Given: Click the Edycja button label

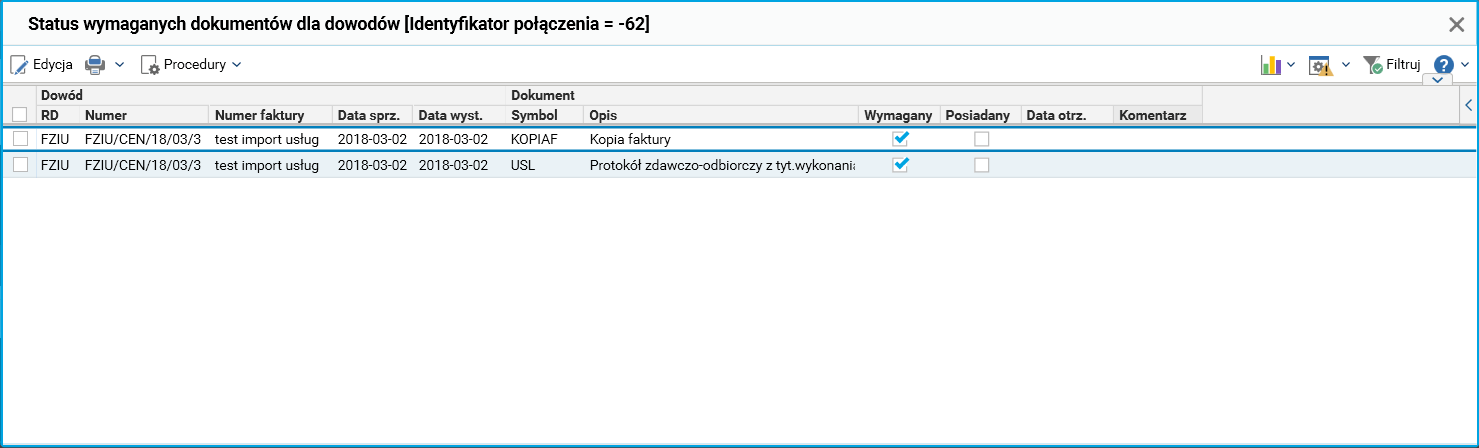Looking at the screenshot, I should point(53,65).
